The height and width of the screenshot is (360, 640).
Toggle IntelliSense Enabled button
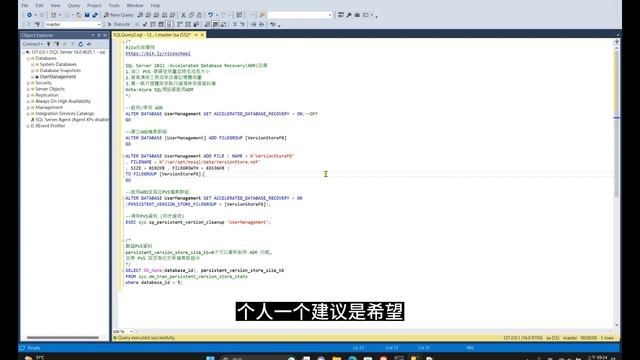(x=169, y=24)
